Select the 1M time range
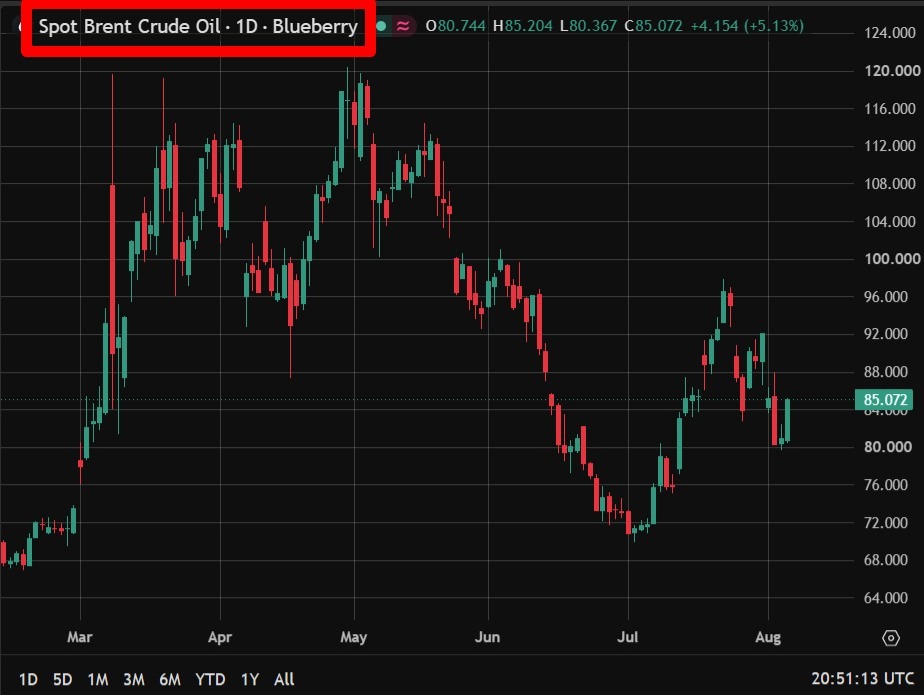Viewport: 924px width, 695px height. coord(98,680)
